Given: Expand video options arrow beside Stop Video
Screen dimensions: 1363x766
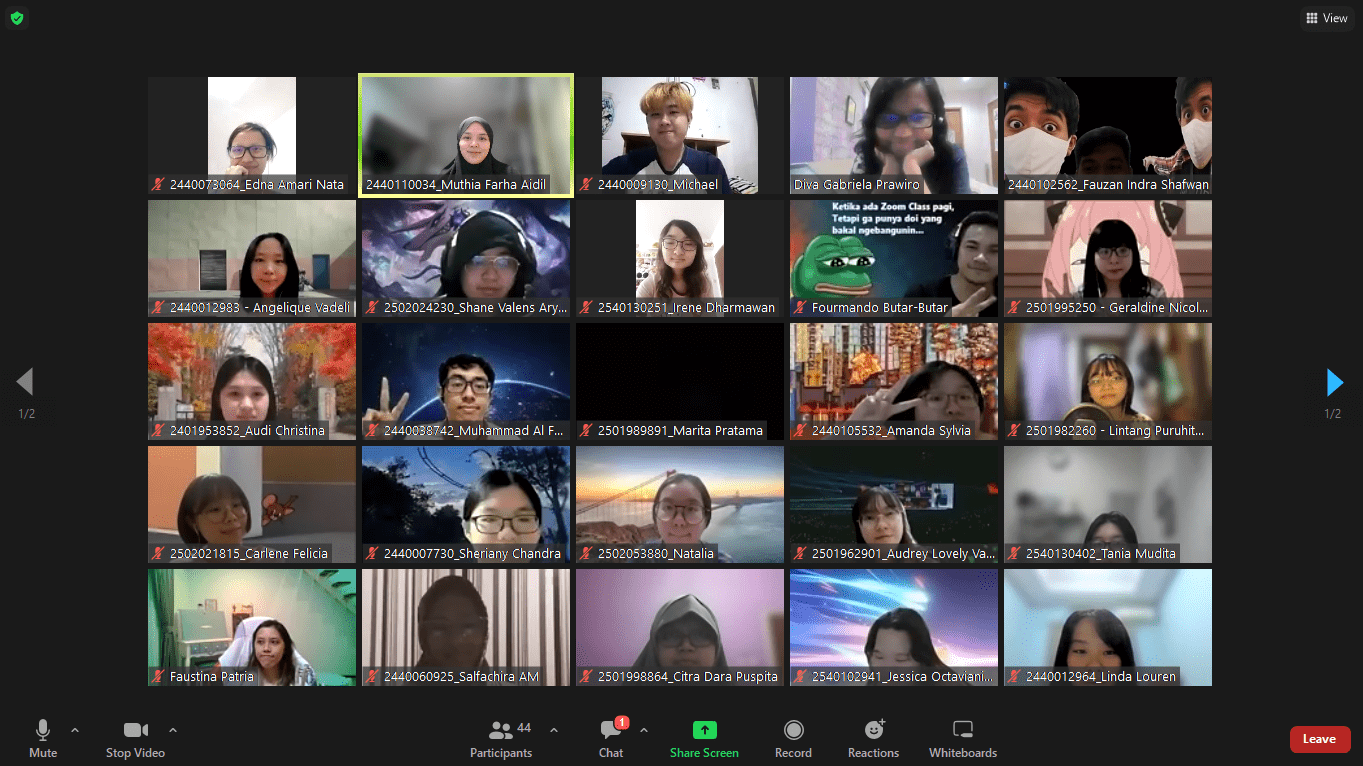Looking at the screenshot, I should (x=173, y=730).
